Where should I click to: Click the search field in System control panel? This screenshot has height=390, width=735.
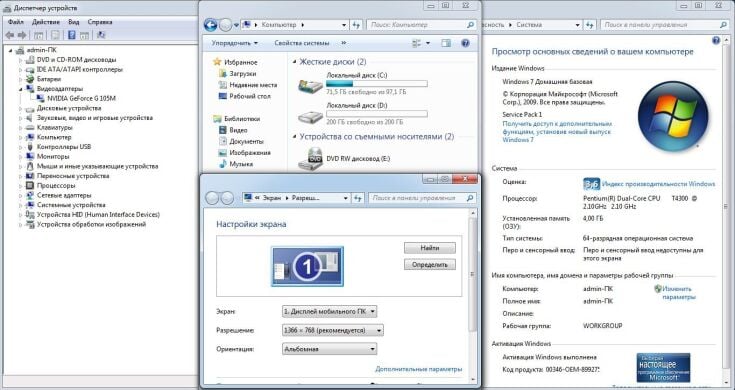click(x=664, y=25)
